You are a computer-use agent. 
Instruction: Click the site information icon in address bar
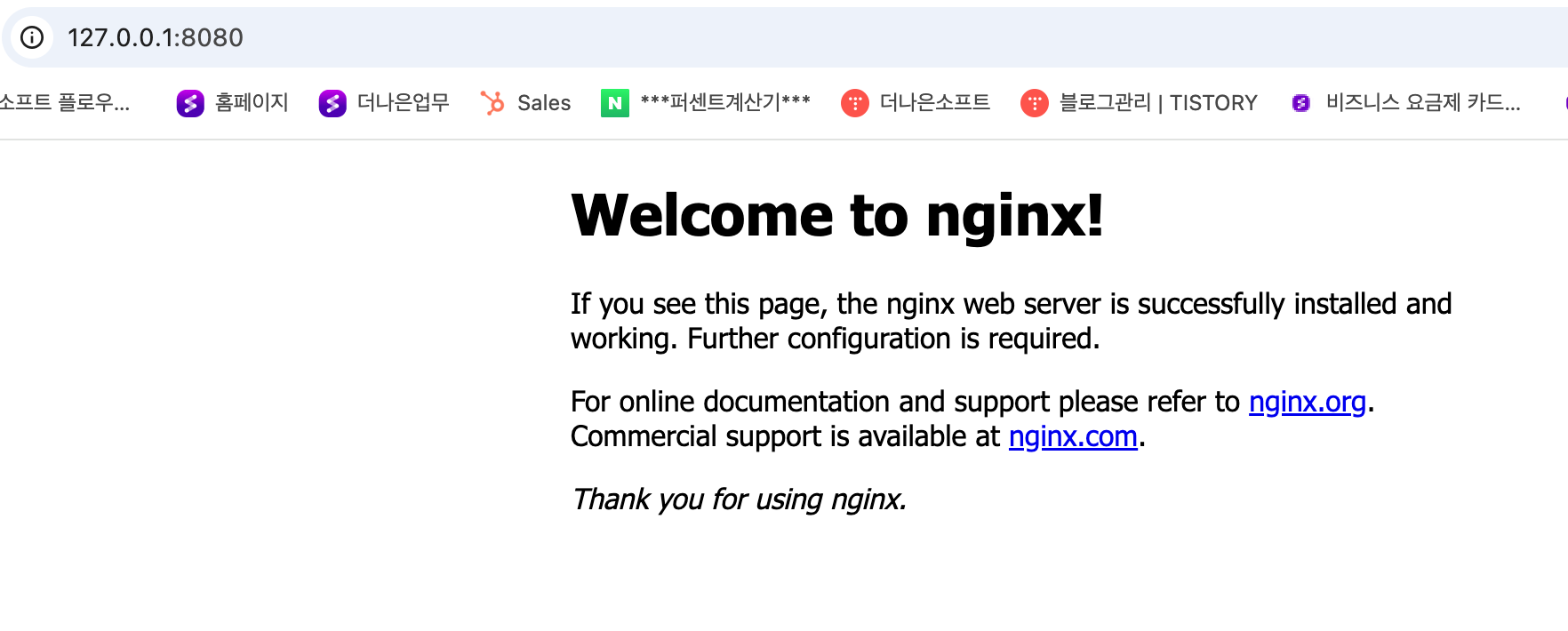(x=32, y=37)
